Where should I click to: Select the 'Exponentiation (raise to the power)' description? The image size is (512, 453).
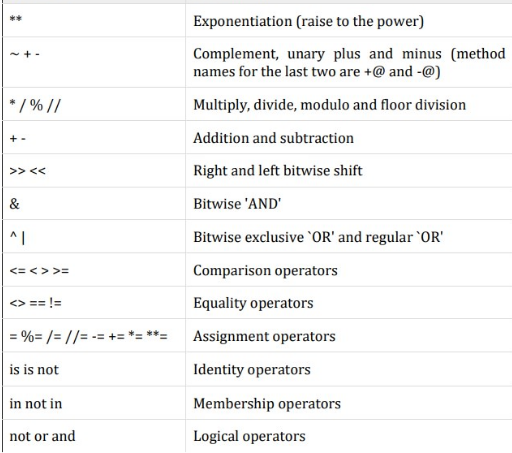(308, 21)
